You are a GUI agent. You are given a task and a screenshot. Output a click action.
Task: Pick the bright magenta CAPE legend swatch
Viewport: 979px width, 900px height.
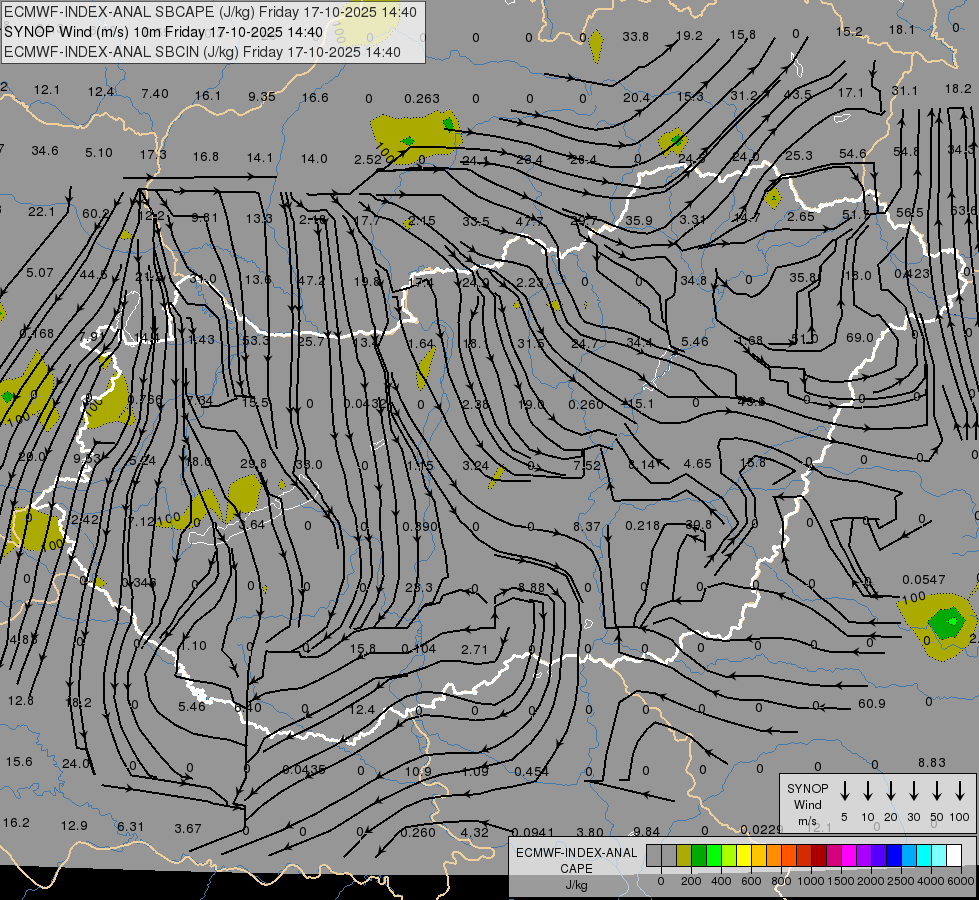[849, 856]
